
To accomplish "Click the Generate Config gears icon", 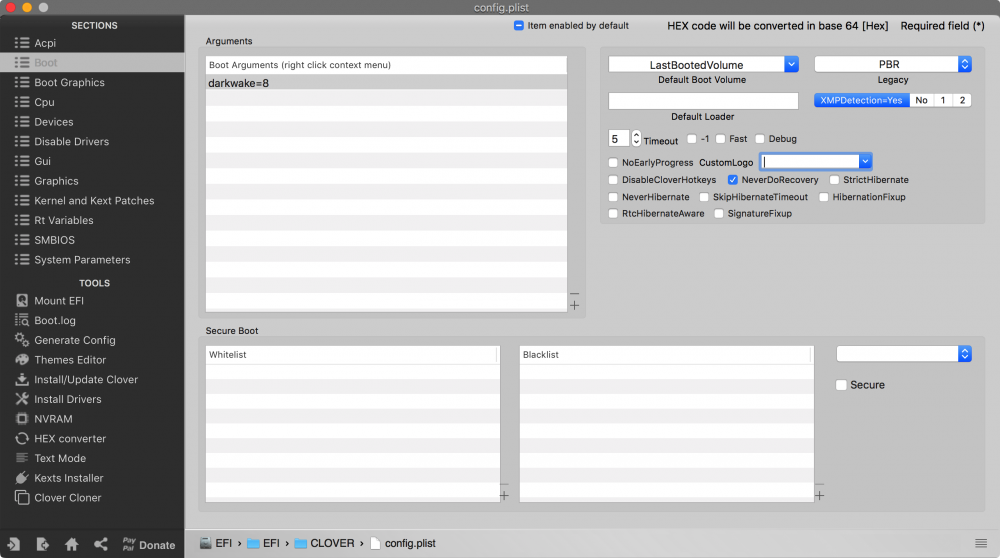I will 22,340.
